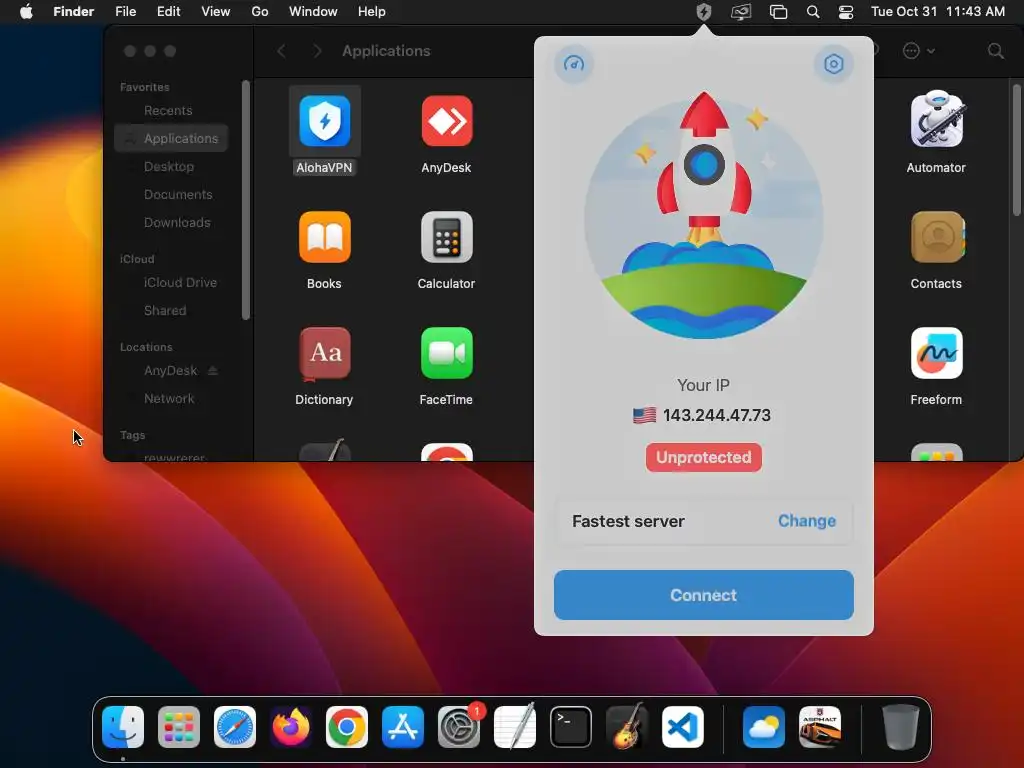The height and width of the screenshot is (768, 1024).
Task: Open the View menu
Action: 216,12
